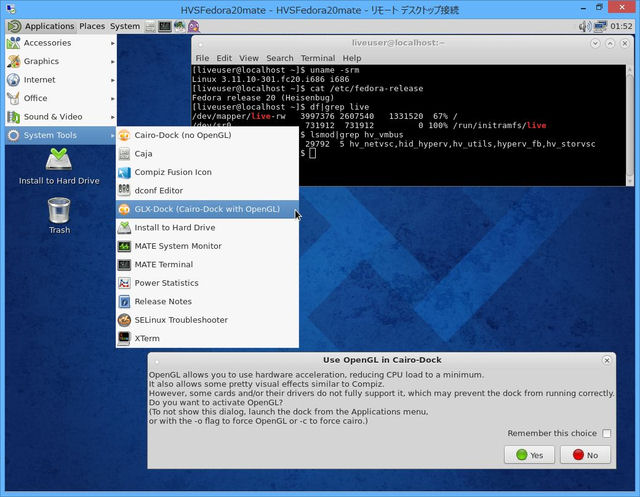Open the volume speaker tray icon
The image size is (640, 497).
point(585,27)
